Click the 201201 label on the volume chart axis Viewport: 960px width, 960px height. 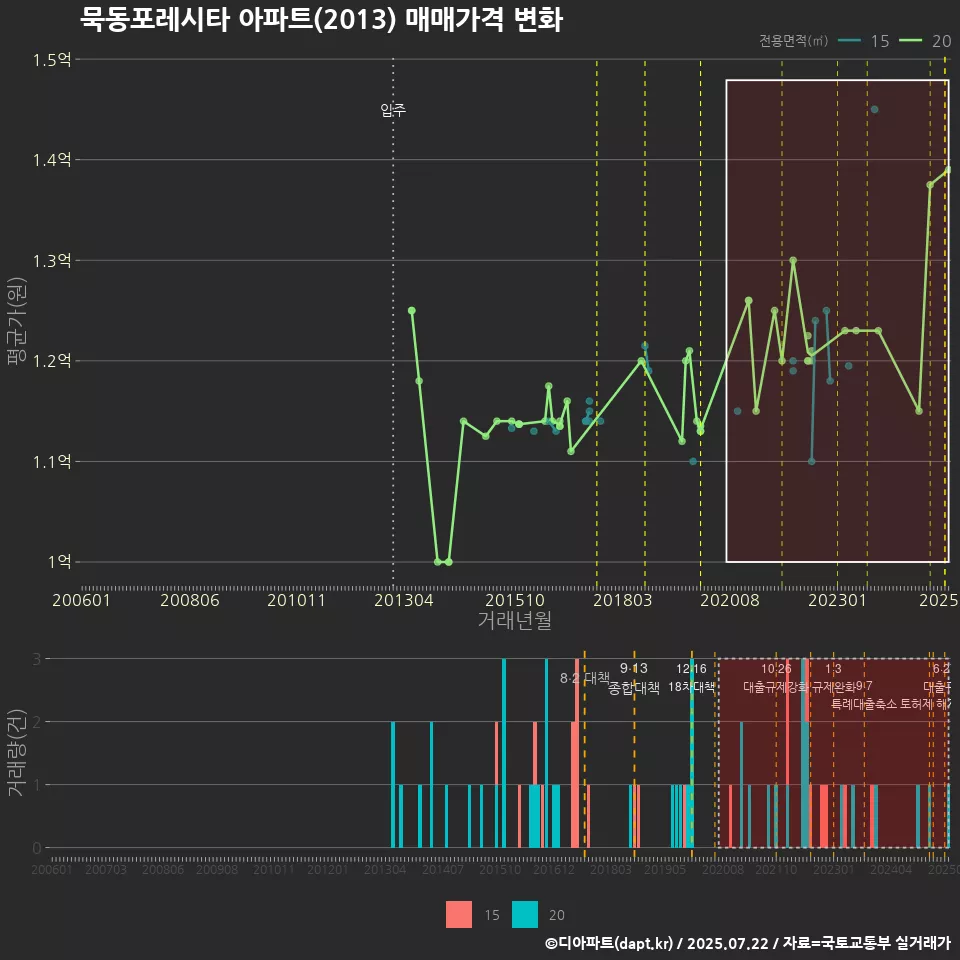[x=328, y=869]
